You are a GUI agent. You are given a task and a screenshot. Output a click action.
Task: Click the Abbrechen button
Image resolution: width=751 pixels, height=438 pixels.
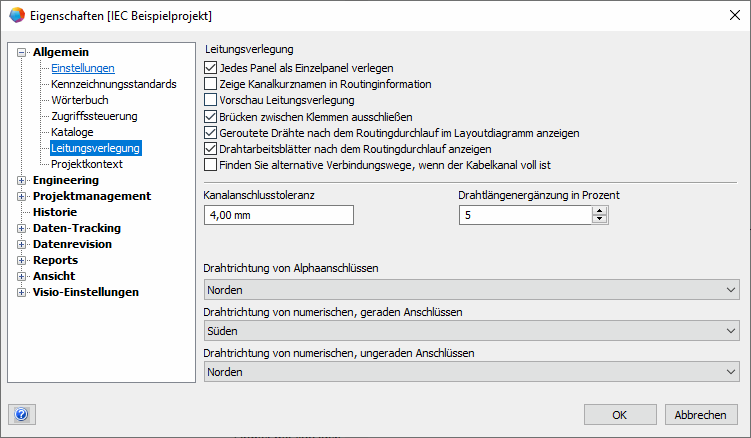[700, 415]
